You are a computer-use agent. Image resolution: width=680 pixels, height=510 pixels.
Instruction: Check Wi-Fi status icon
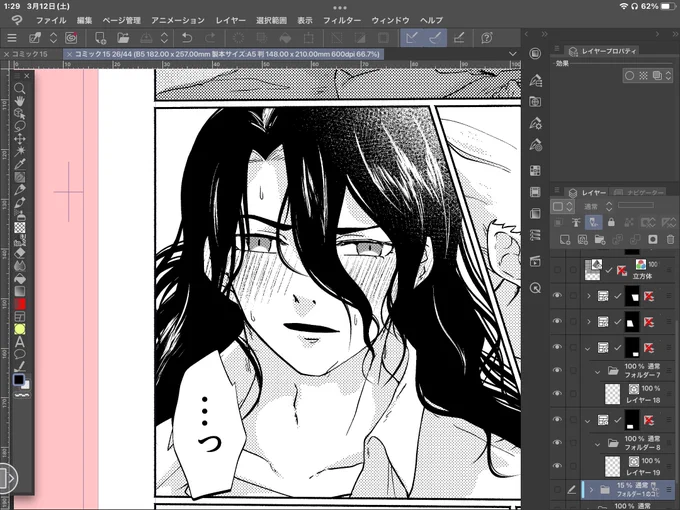(x=624, y=6)
